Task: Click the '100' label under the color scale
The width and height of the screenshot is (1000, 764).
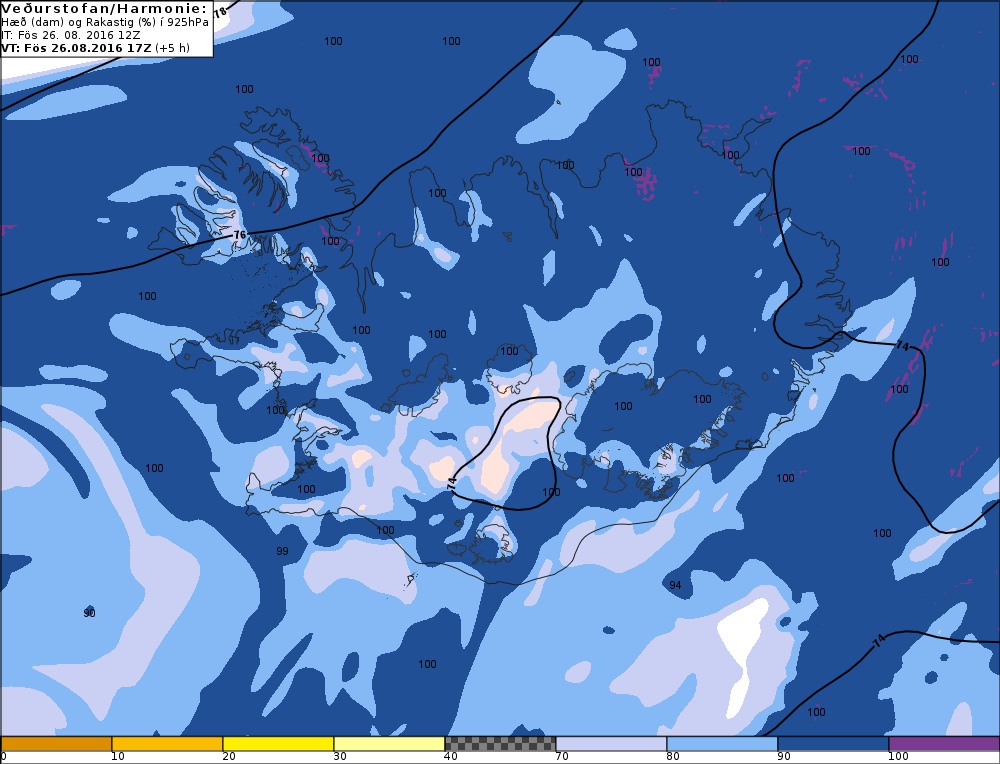Action: 898,757
